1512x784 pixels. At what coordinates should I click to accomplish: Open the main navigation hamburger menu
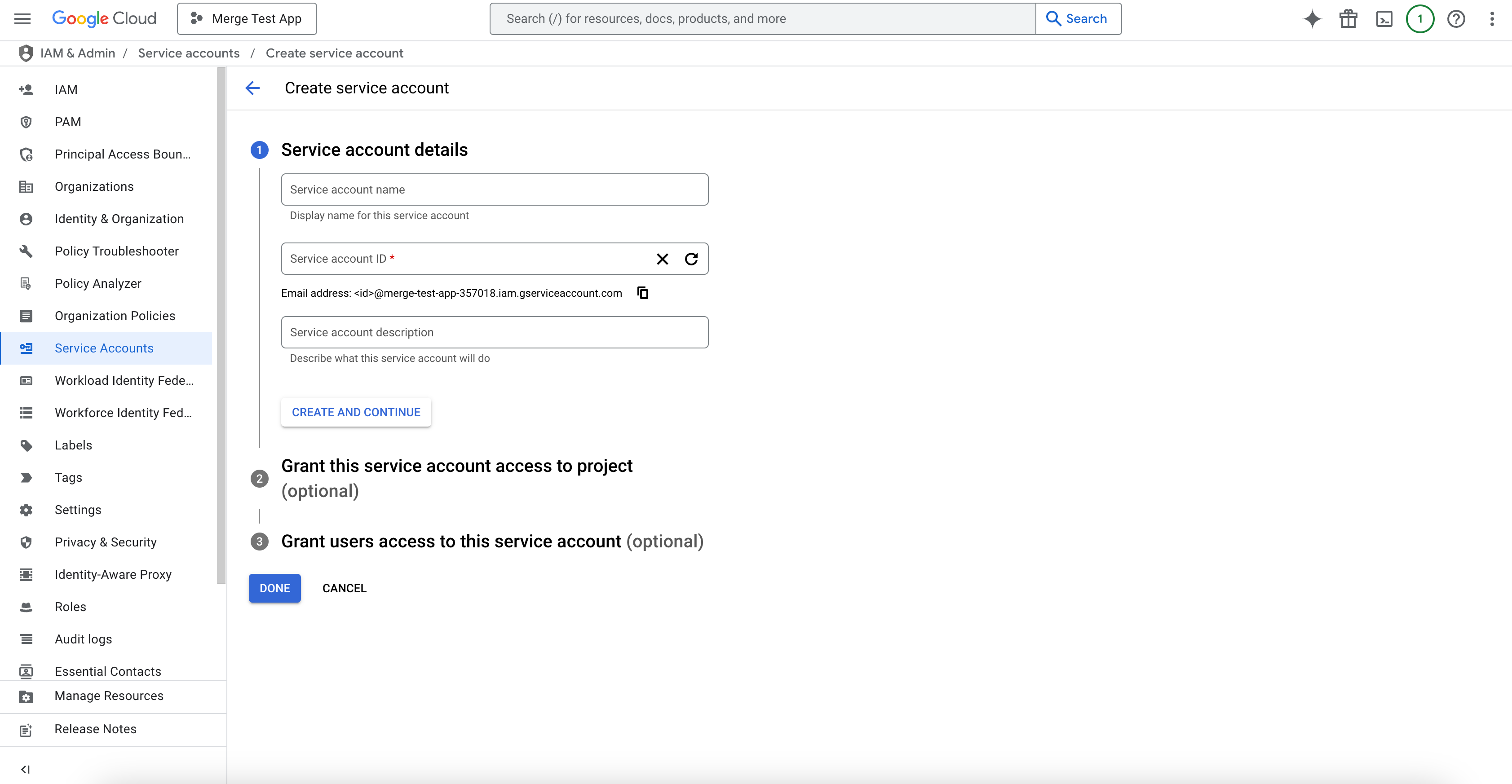coord(22,19)
